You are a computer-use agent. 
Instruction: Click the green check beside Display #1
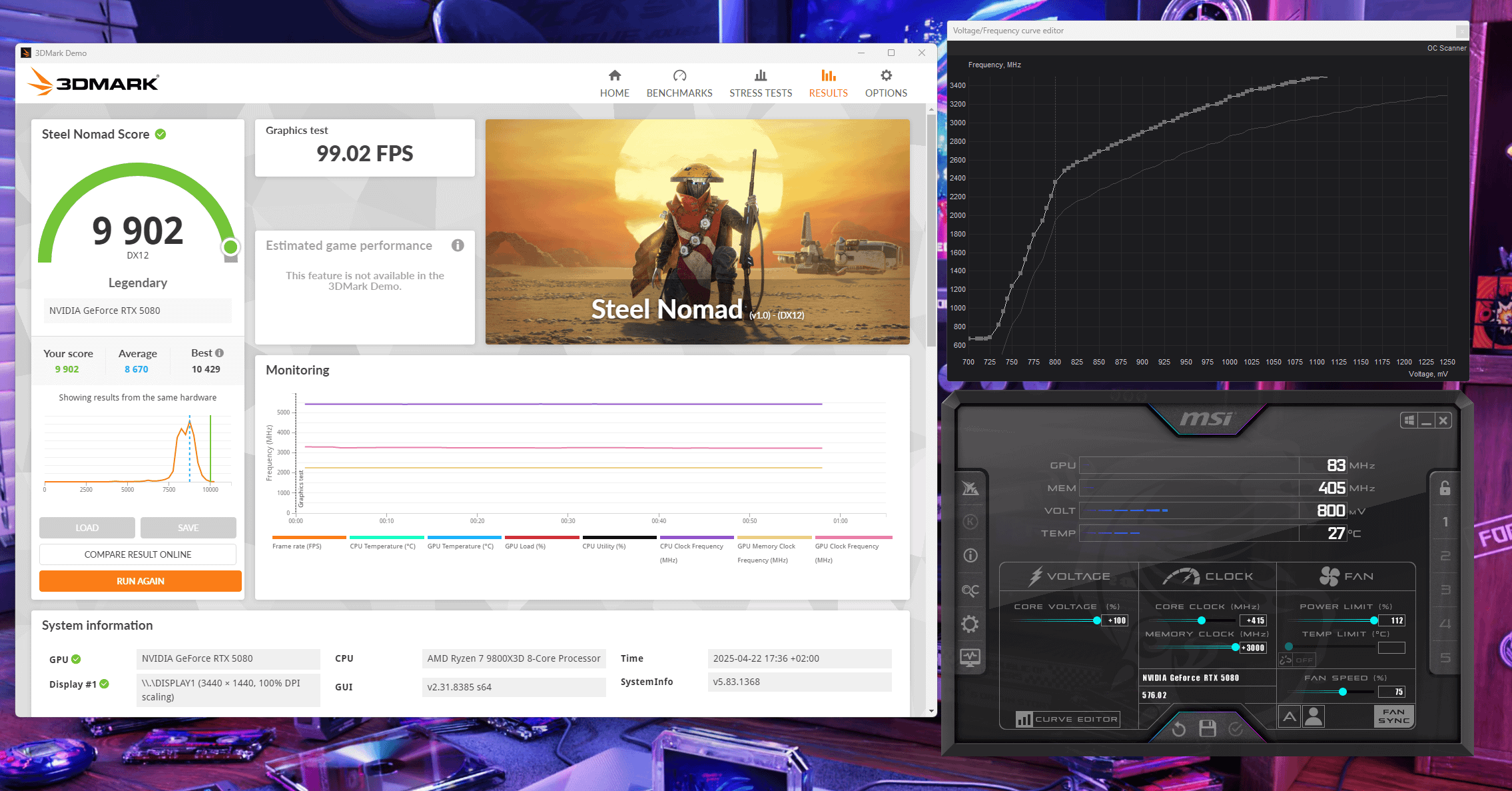pyautogui.click(x=105, y=684)
